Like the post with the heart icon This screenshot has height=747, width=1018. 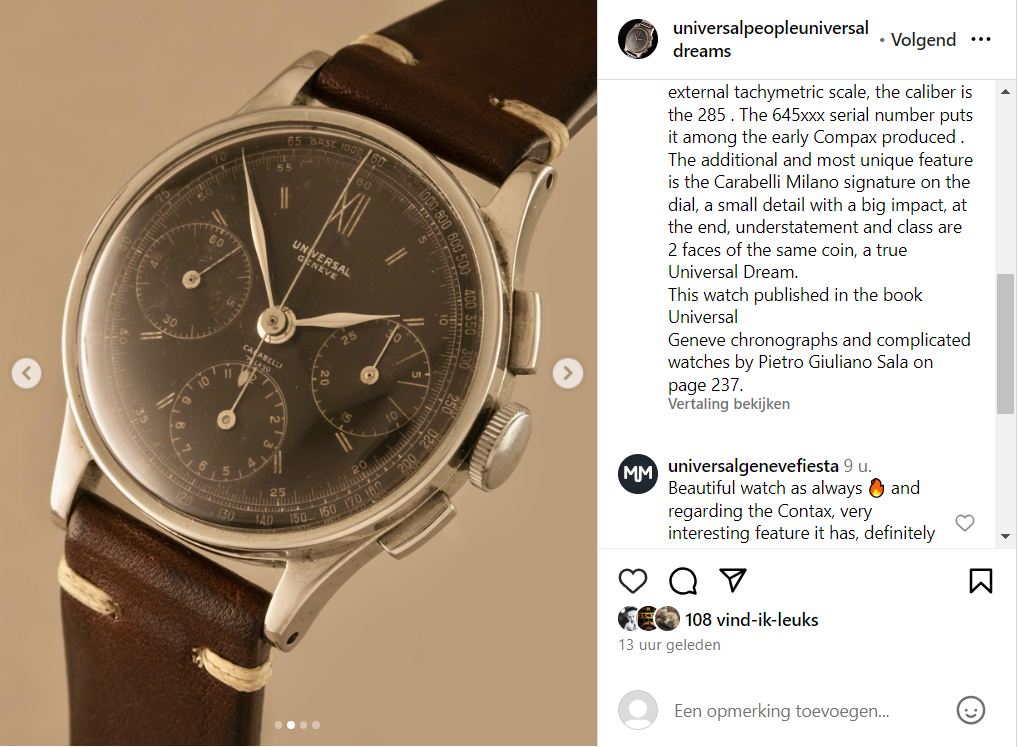tap(632, 581)
